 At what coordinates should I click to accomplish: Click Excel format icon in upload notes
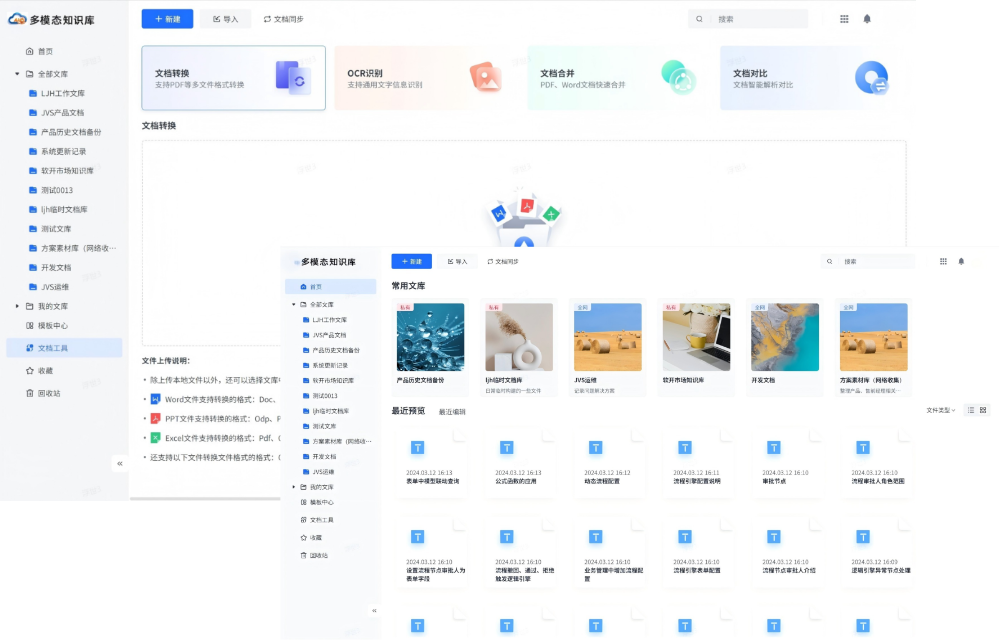(x=155, y=438)
